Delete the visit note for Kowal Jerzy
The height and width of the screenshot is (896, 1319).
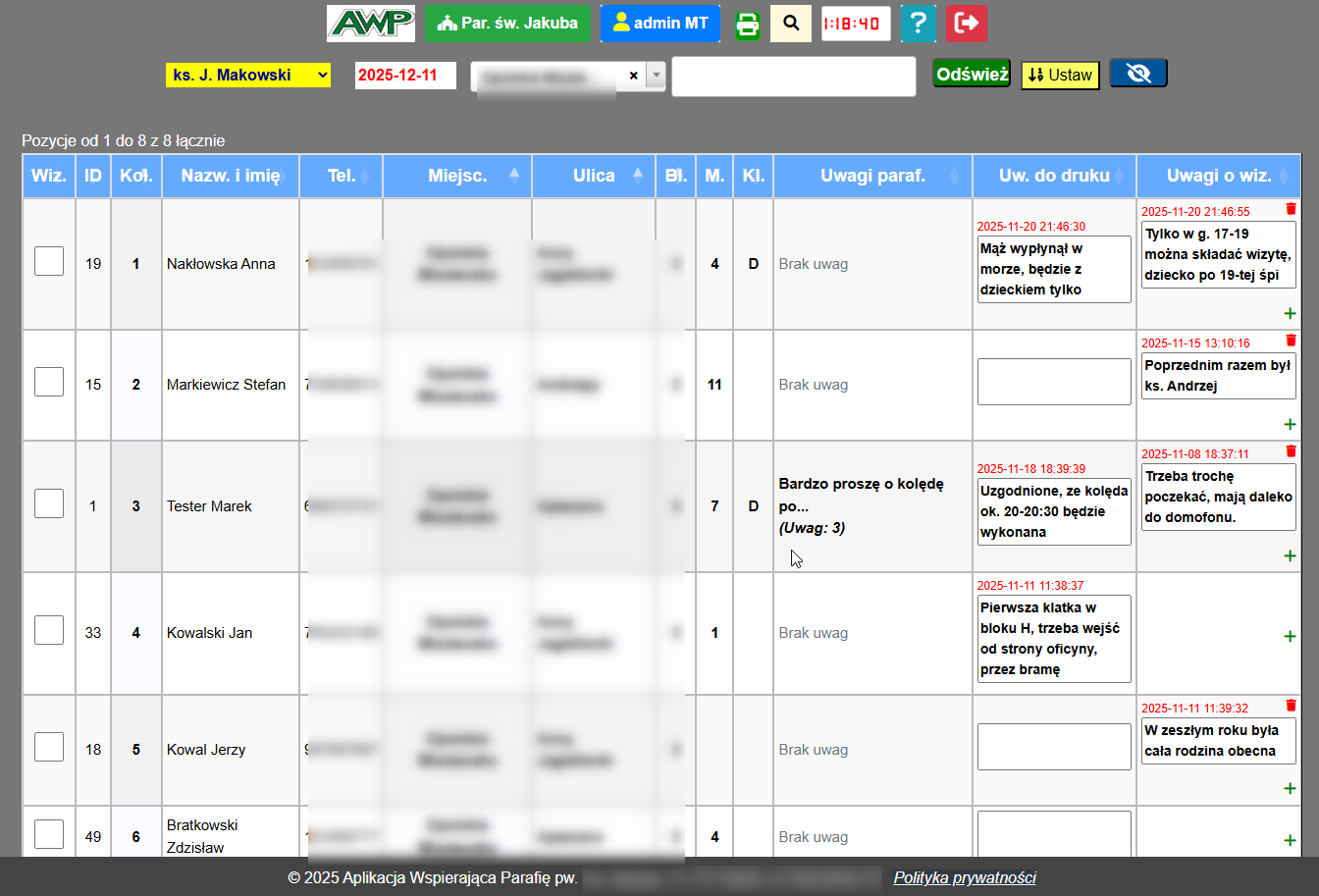click(1291, 705)
